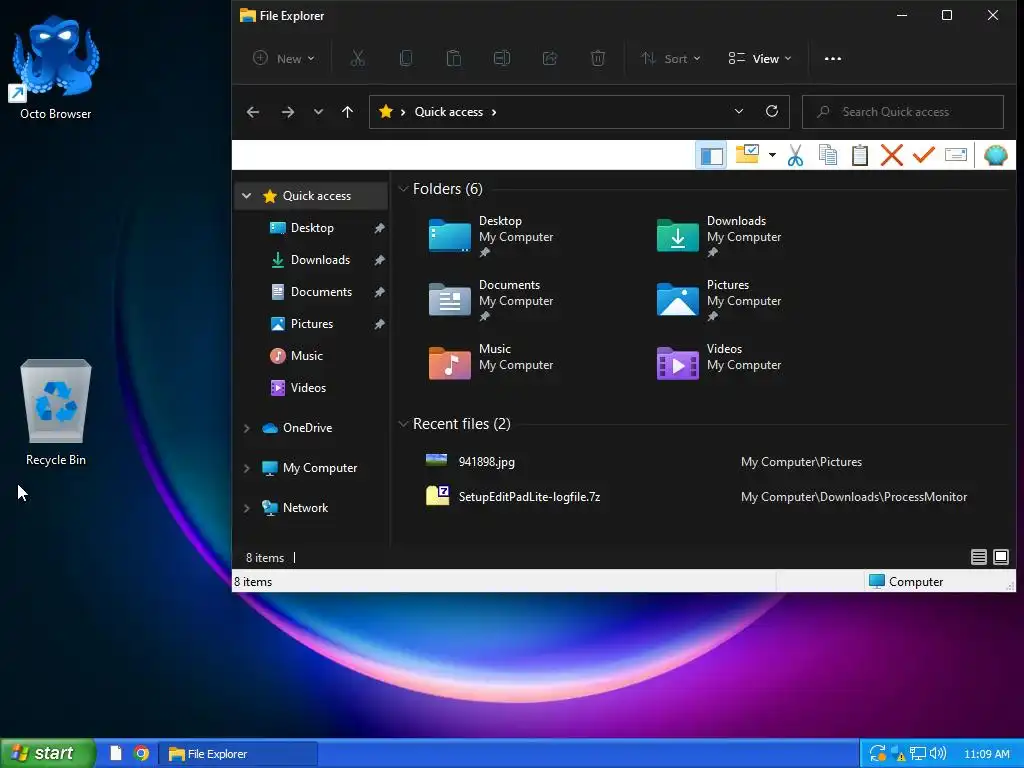1024x768 pixels.
Task: Click the blue scissors Cut icon in the classic toolbar
Action: click(x=795, y=155)
